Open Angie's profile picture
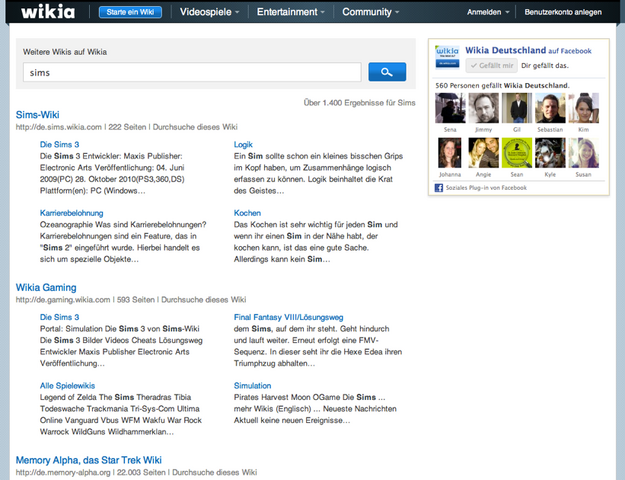The width and height of the screenshot is (625, 480). tap(483, 153)
